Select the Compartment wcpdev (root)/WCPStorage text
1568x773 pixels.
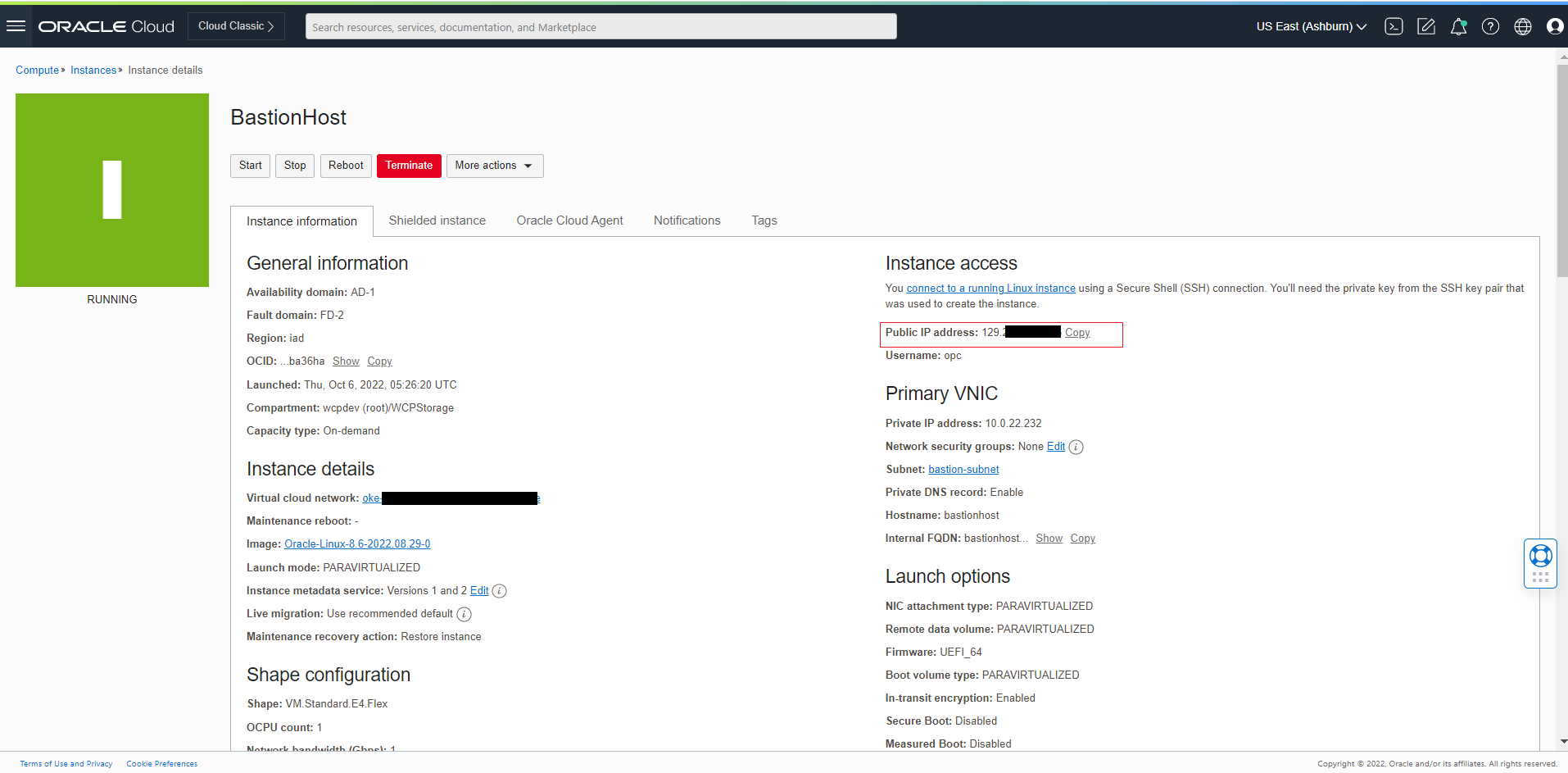[350, 408]
